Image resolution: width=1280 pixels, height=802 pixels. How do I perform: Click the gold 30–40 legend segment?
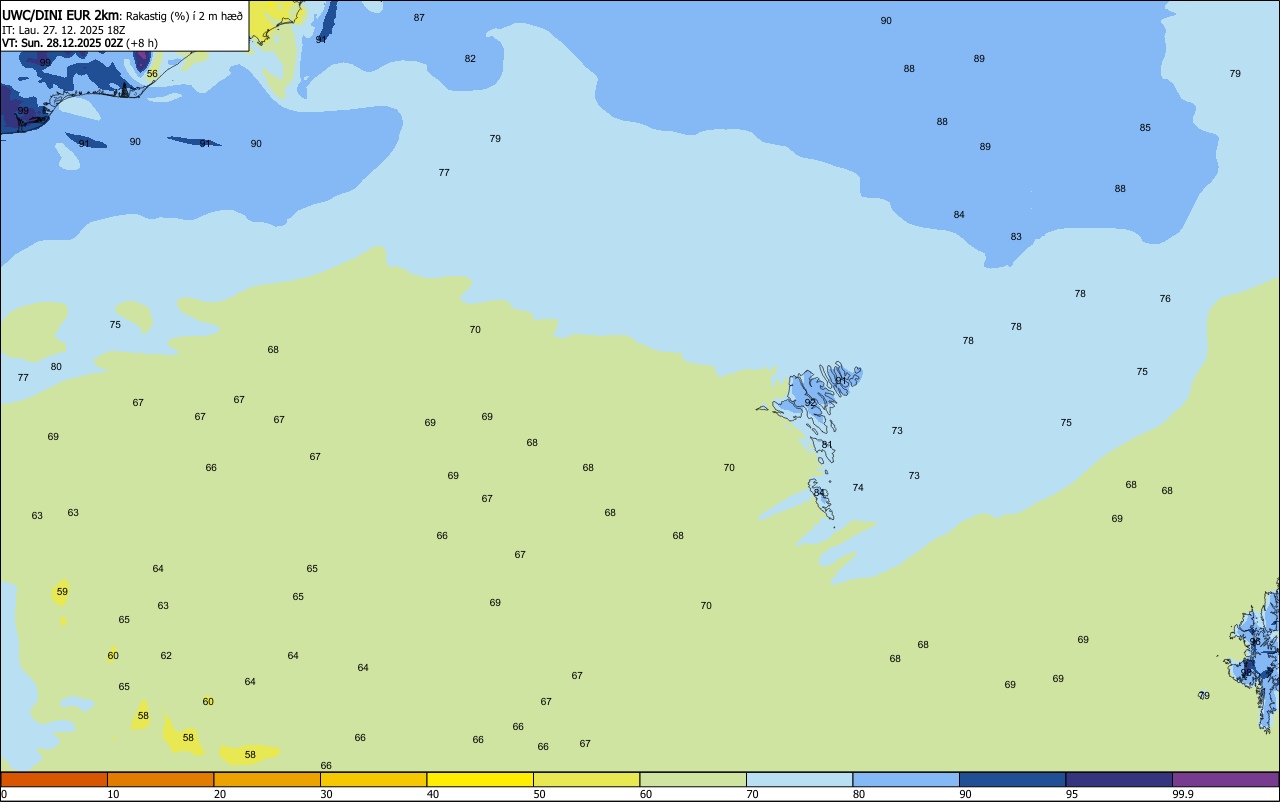(x=373, y=779)
